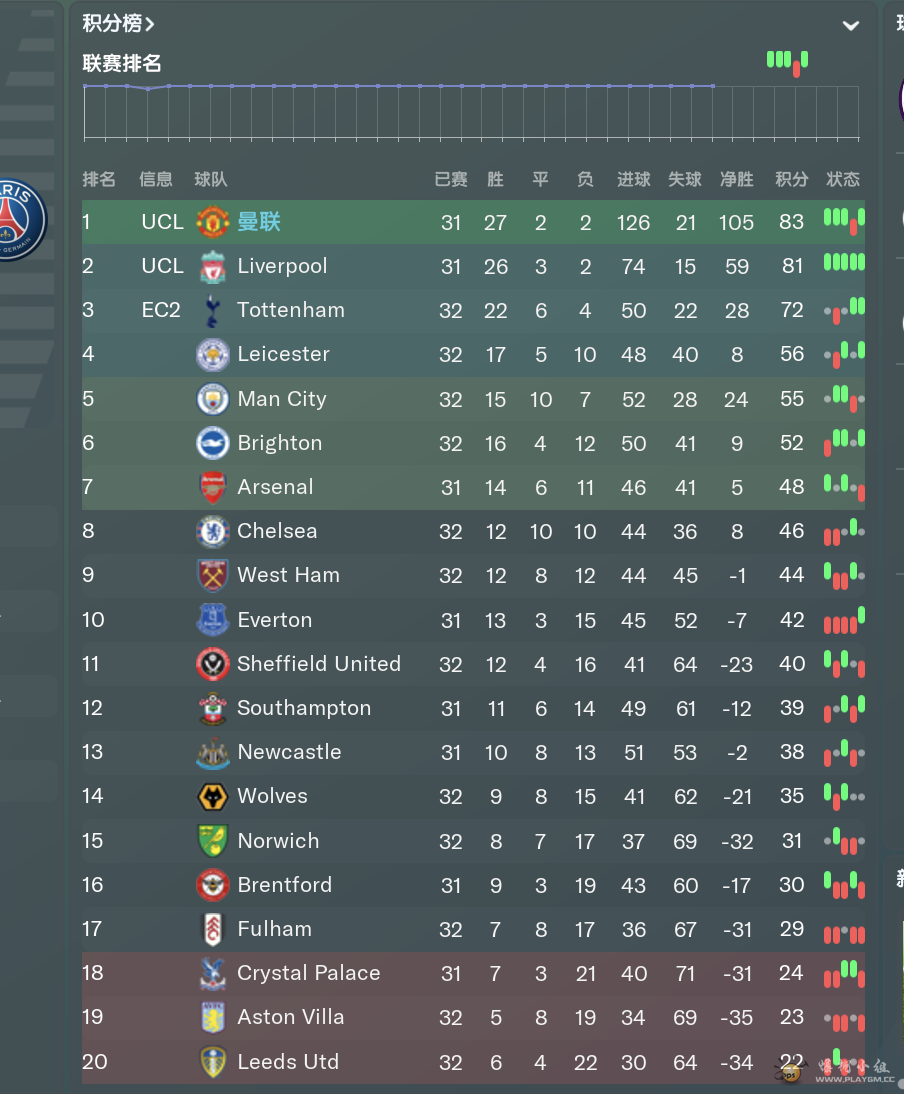Click the Norwich canary crest
Viewport: 904px width, 1094px height.
click(212, 841)
